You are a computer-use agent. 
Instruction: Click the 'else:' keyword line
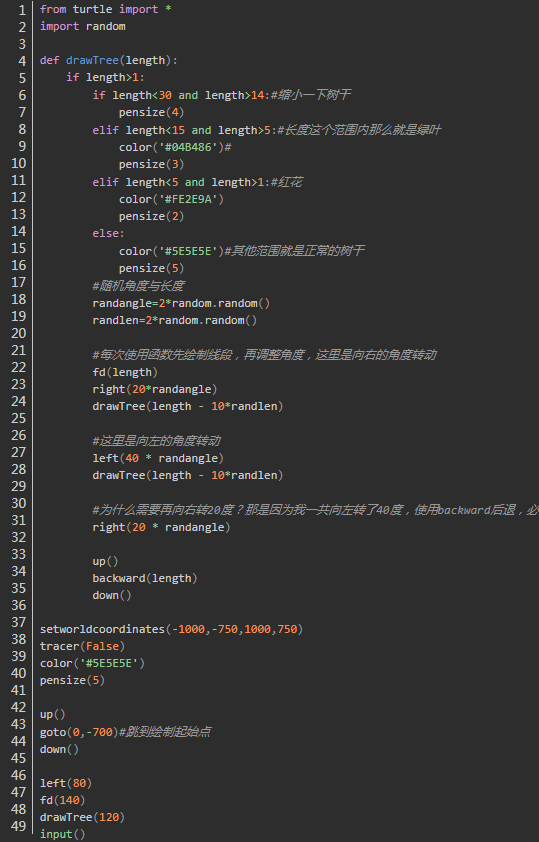pyautogui.click(x=108, y=233)
